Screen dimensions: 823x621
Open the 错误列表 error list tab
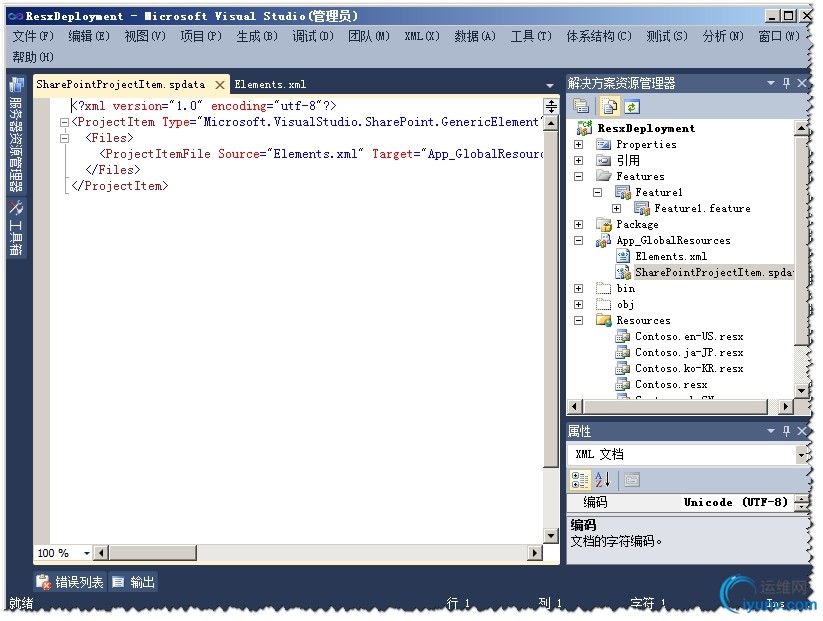click(69, 582)
